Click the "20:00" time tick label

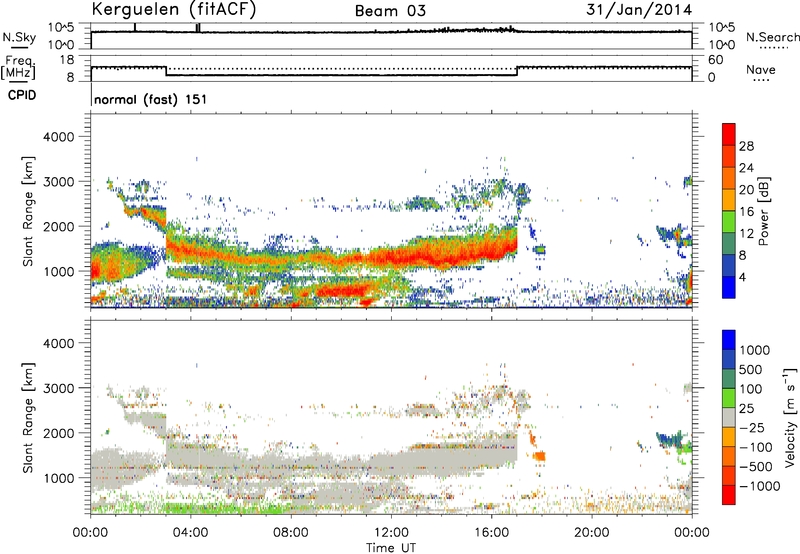(x=591, y=533)
